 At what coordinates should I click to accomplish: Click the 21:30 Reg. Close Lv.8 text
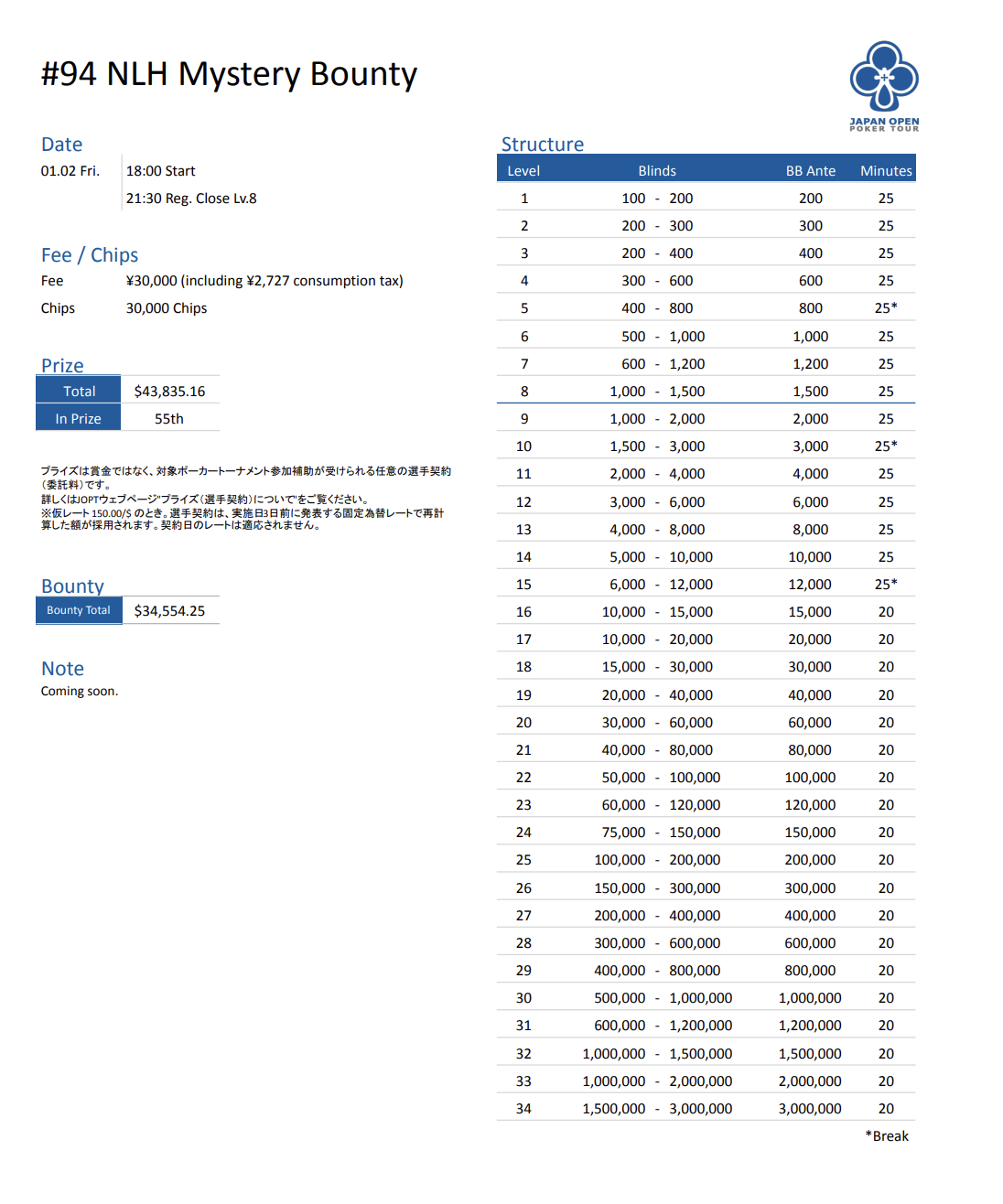[x=191, y=199]
